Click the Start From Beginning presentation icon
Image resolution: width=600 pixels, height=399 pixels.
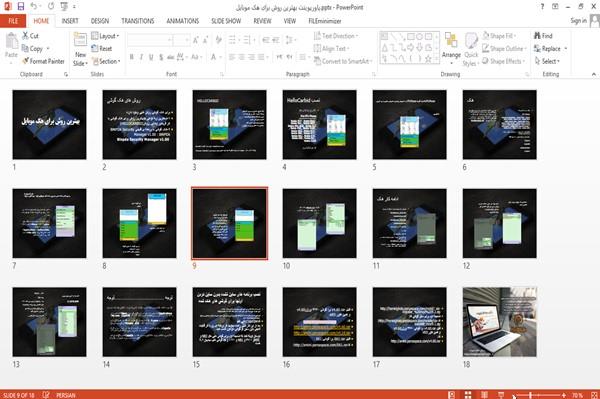(x=64, y=7)
